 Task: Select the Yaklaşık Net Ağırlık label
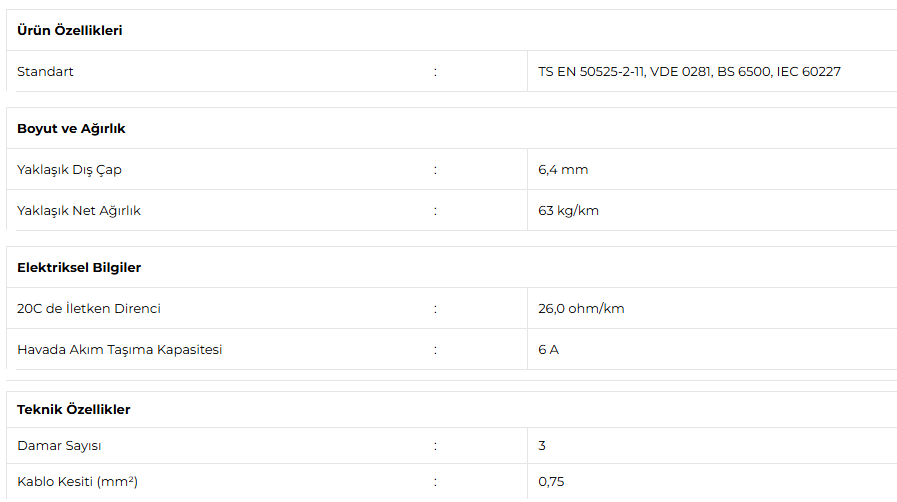point(79,211)
